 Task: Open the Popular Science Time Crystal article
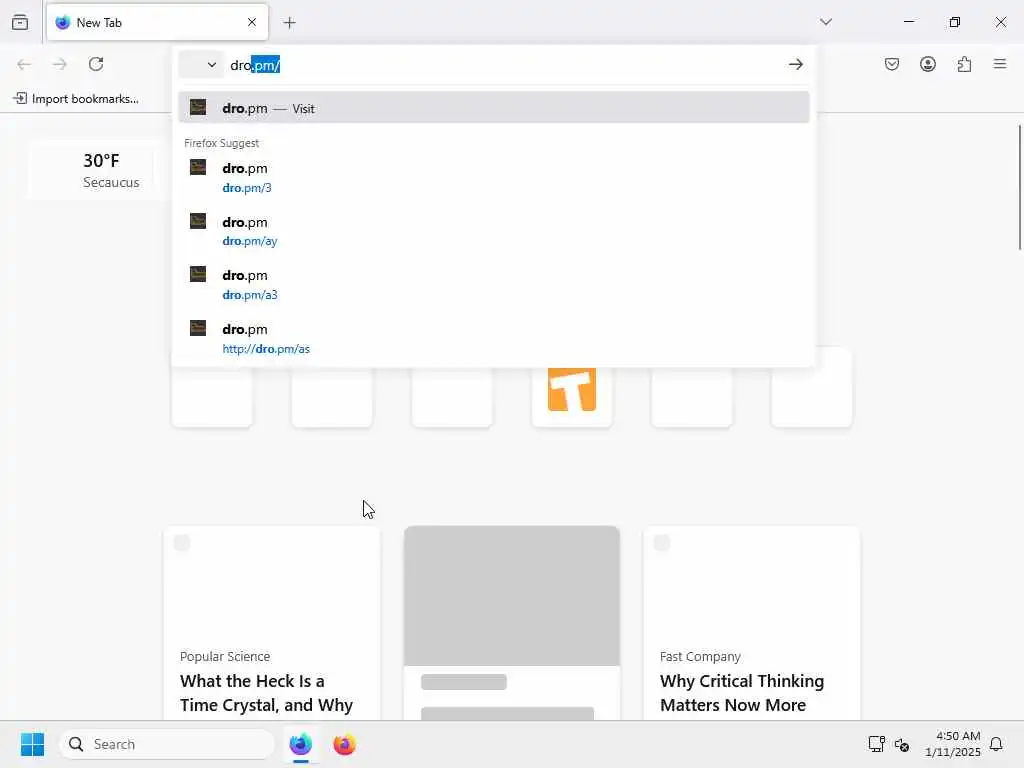click(272, 624)
